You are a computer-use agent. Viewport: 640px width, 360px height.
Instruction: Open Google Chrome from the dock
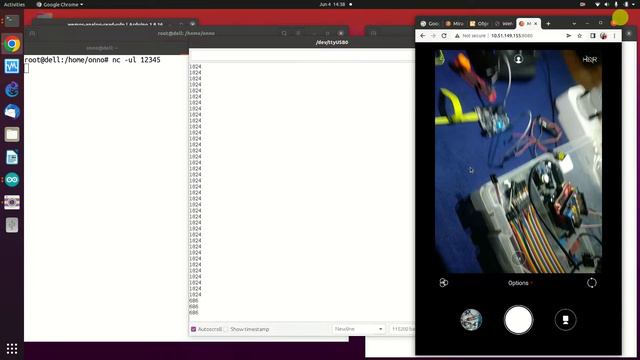coord(12,44)
